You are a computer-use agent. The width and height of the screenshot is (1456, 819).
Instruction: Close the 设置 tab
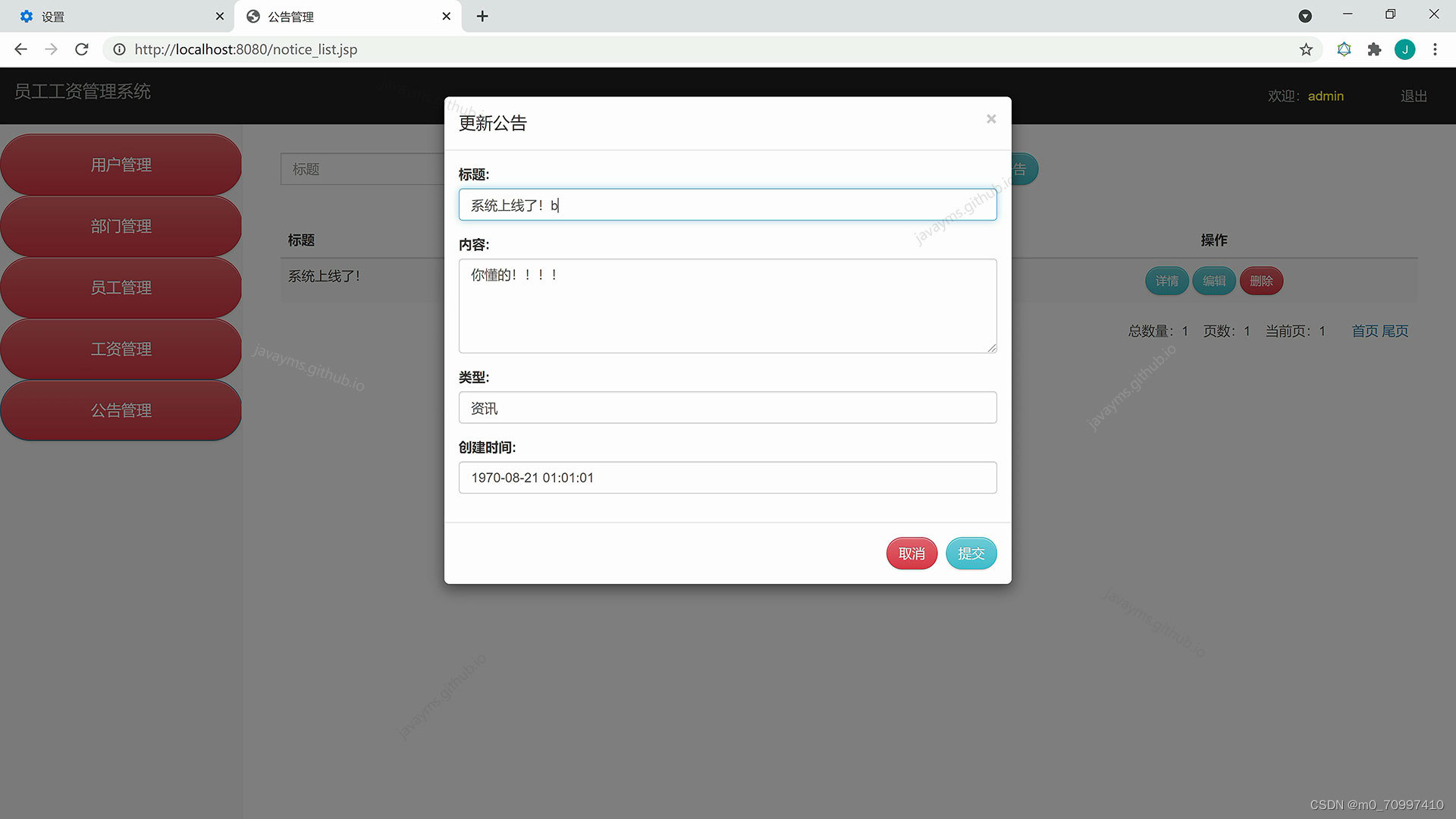pos(220,16)
